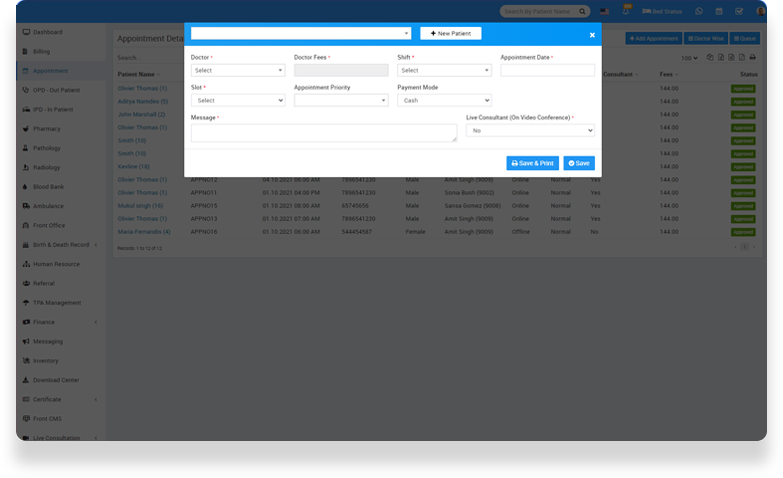Click the WhatsApp icon in top bar
Image resolution: width=783 pixels, height=478 pixels.
pyautogui.click(x=699, y=11)
